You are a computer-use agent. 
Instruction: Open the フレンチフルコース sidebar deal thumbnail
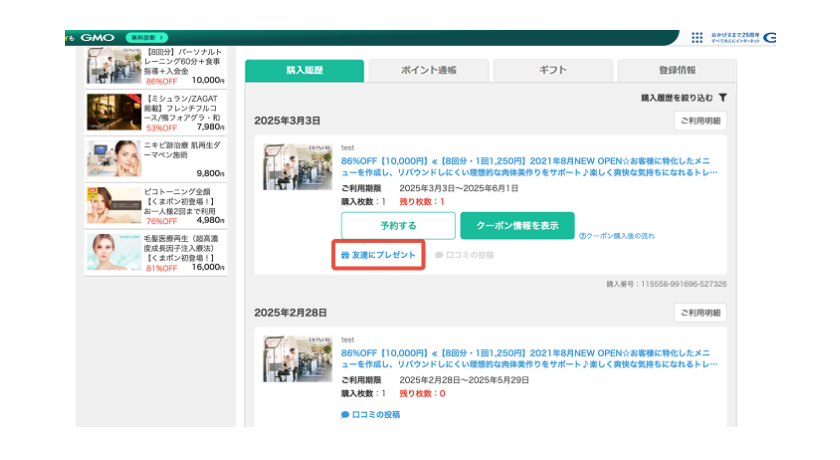tap(114, 112)
